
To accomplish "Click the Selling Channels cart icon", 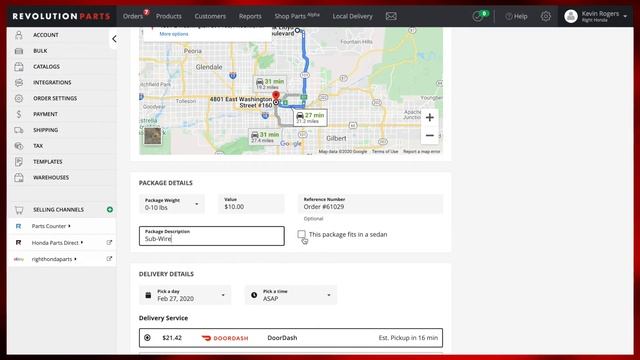I will [x=19, y=210].
